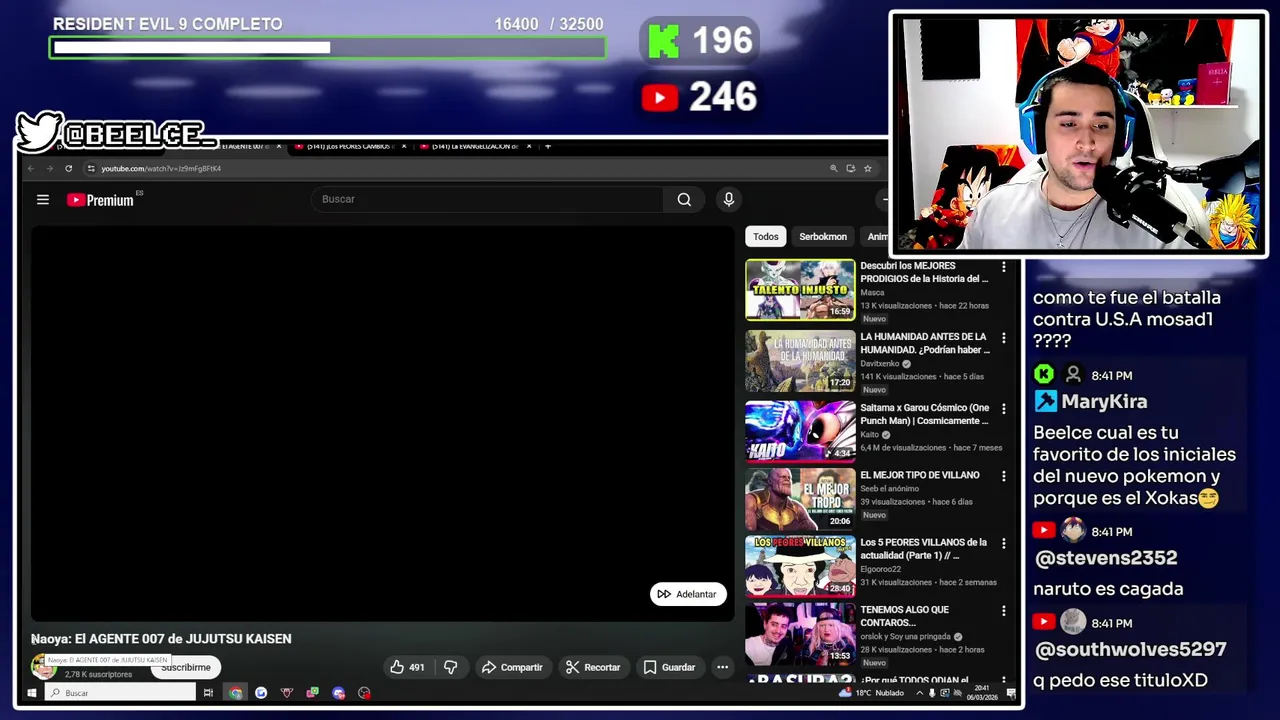1280x720 pixels.
Task: Focus the Windows taskbar 'Buscar' search box
Action: tap(120, 692)
